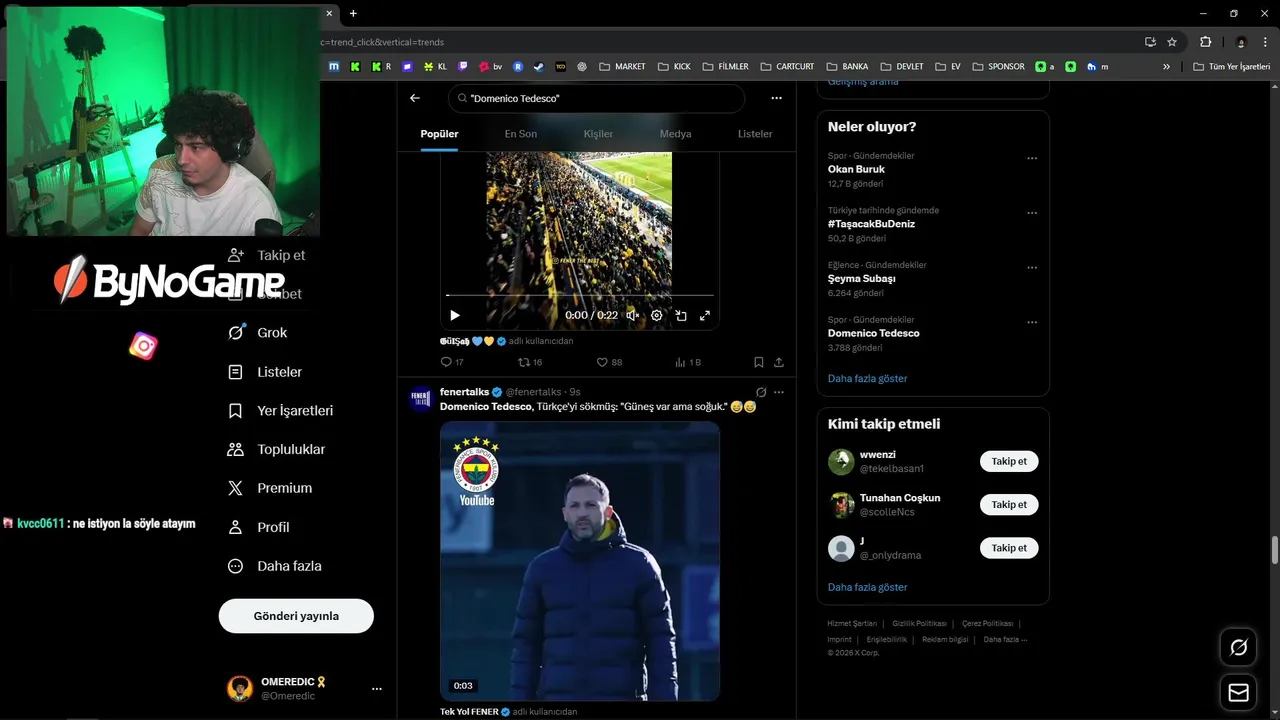Show hidden bookmarks with the double chevron
This screenshot has width=1280, height=720.
click(1166, 66)
